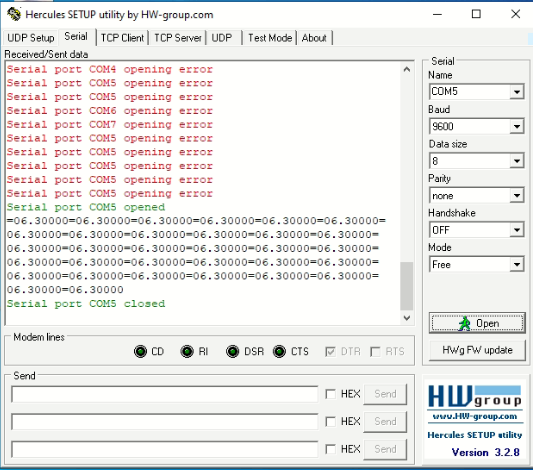533x470 pixels.
Task: Minimize the Hercules window
Action: 437,14
